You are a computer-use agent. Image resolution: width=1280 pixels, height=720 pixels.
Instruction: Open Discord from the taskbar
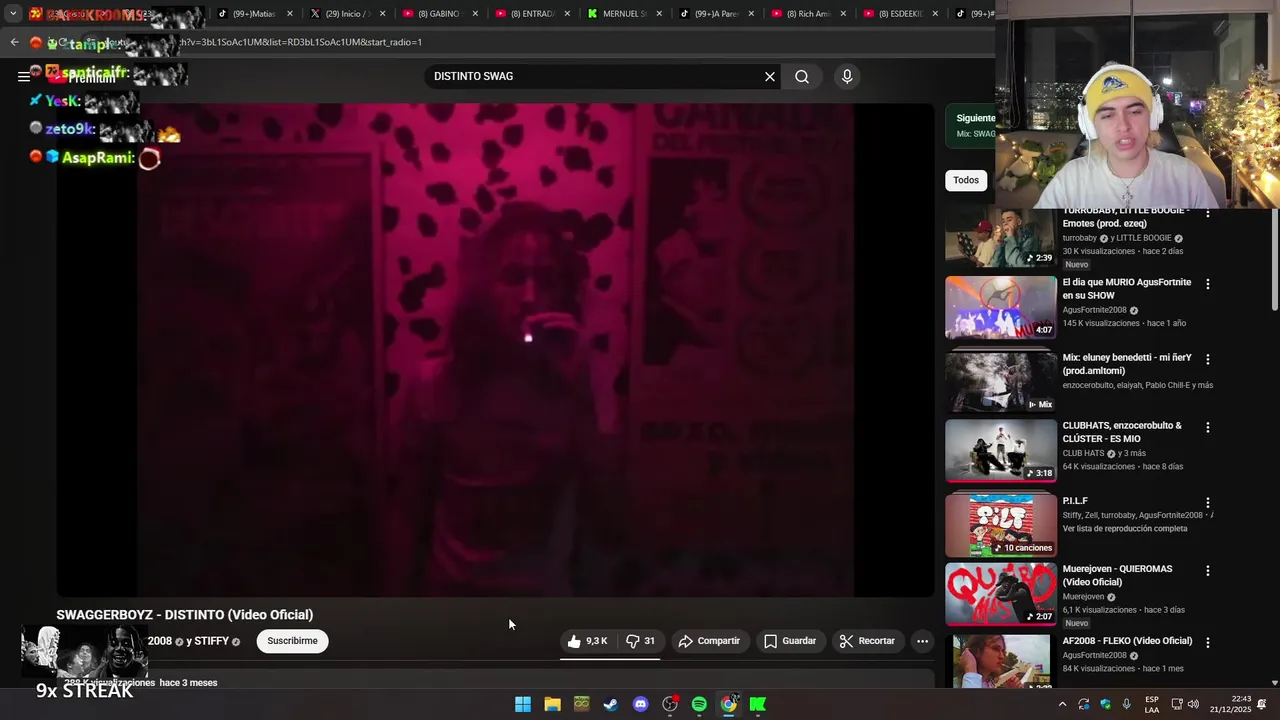click(640, 704)
